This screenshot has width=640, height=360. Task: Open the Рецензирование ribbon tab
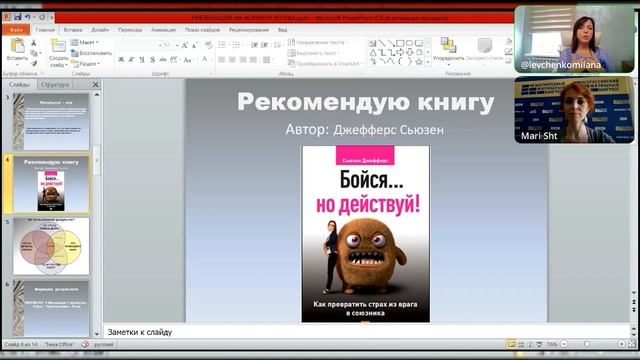249,30
